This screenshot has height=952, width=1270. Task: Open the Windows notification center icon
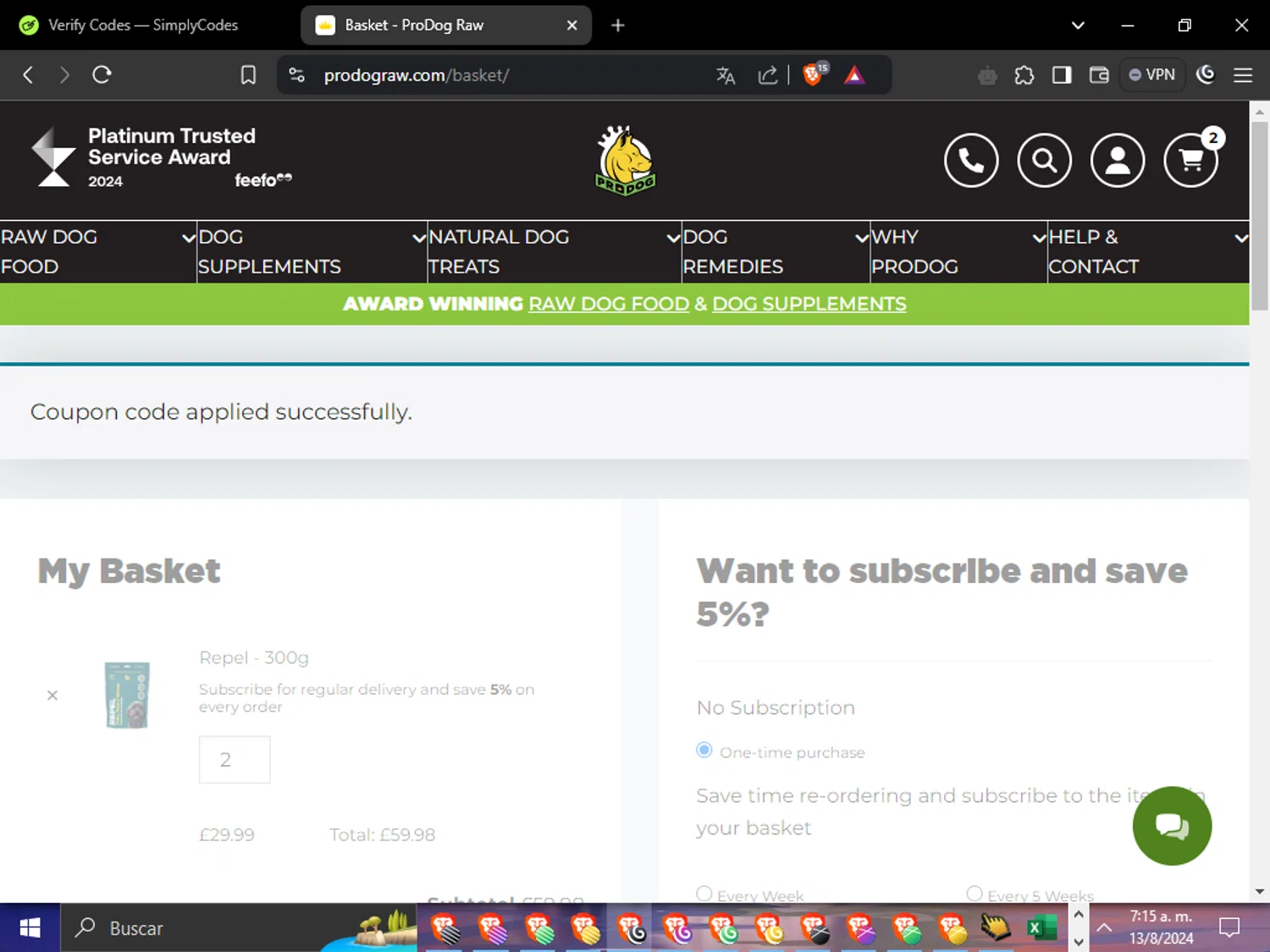pos(1229,927)
